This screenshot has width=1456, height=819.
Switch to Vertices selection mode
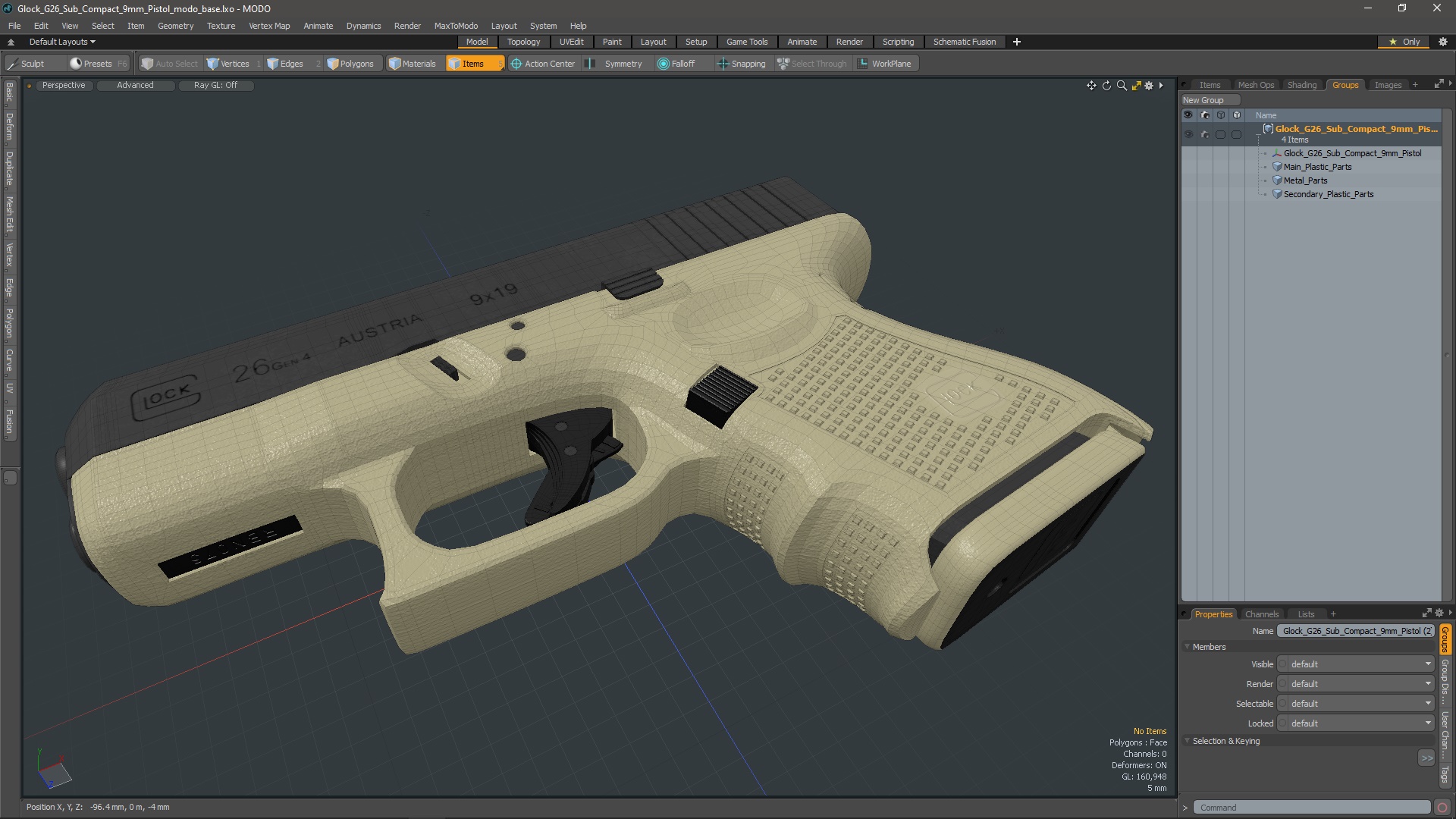[x=234, y=64]
